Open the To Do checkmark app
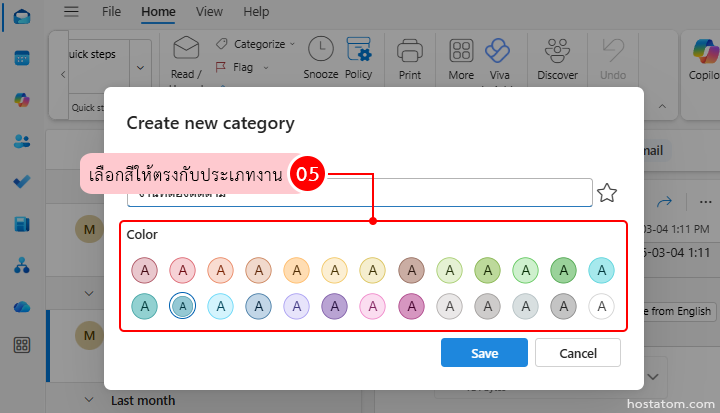The width and height of the screenshot is (720, 413). (22, 181)
